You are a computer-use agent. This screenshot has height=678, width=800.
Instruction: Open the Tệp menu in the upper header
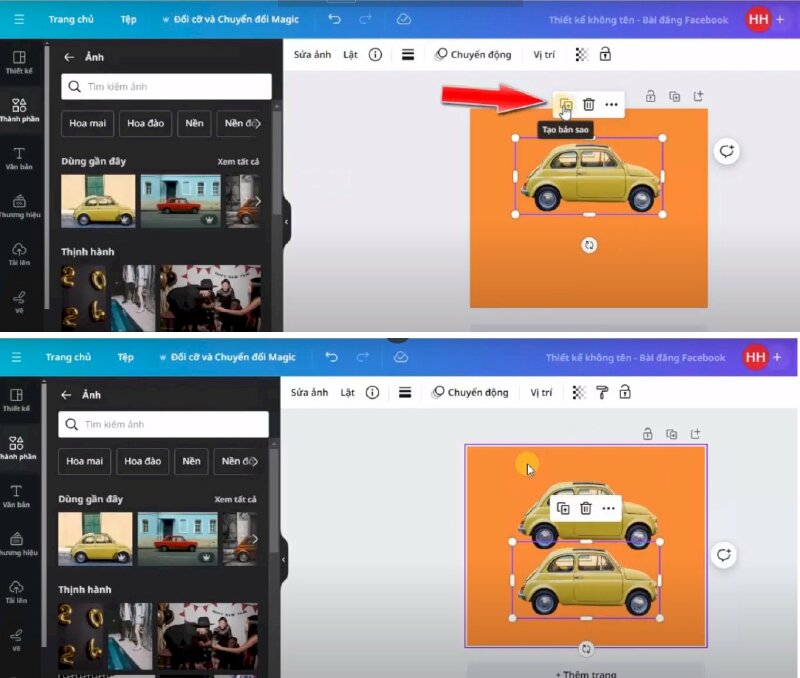(128, 19)
